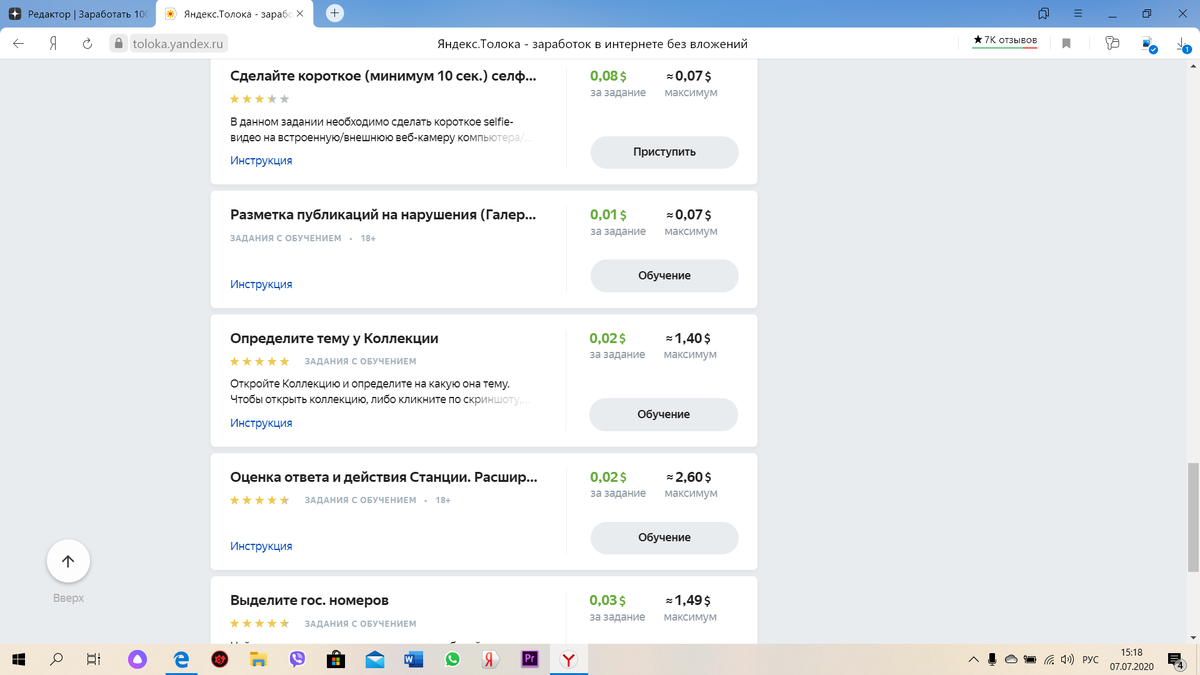The height and width of the screenshot is (675, 1200).
Task: Click the Вверх scroll-to-top arrow button
Action: point(68,562)
